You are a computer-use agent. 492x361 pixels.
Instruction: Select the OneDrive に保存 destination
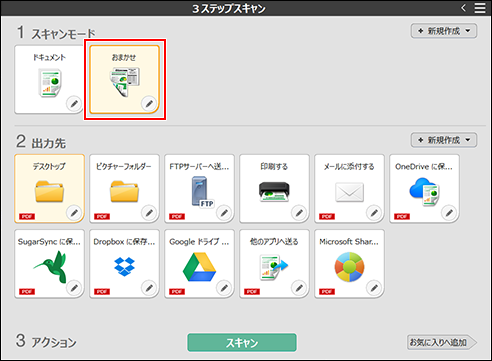pos(424,188)
